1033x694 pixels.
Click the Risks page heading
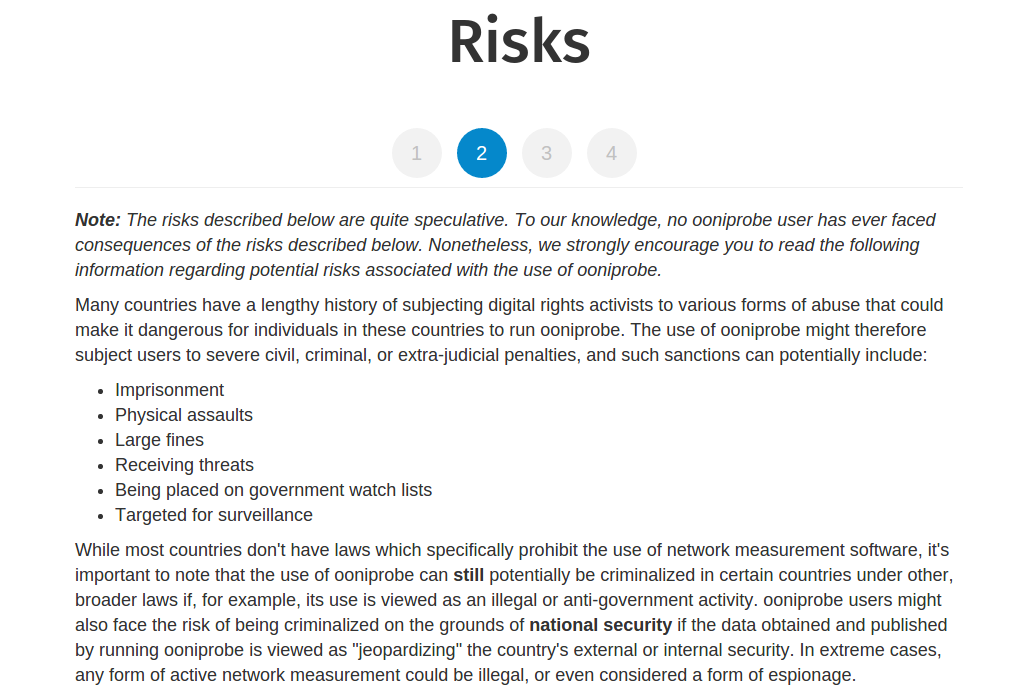coord(518,41)
